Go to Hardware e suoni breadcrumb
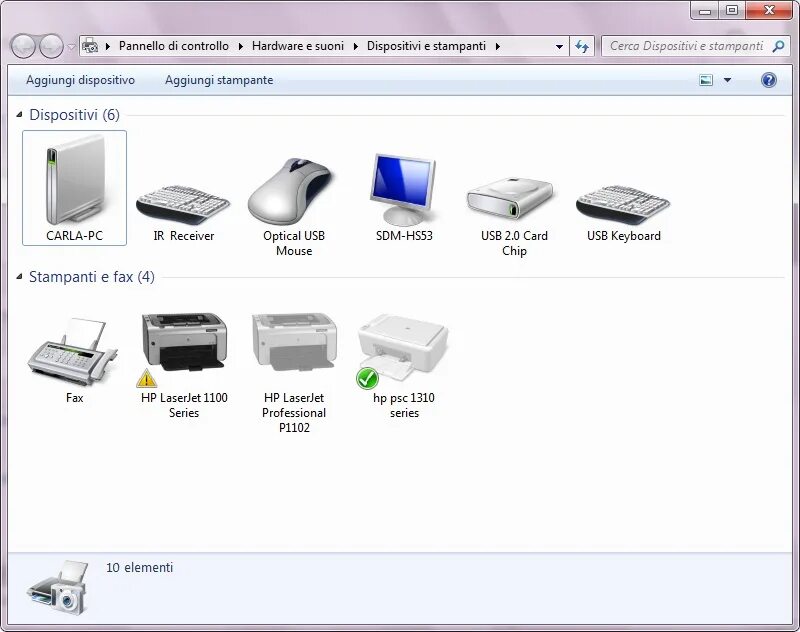 [x=298, y=46]
